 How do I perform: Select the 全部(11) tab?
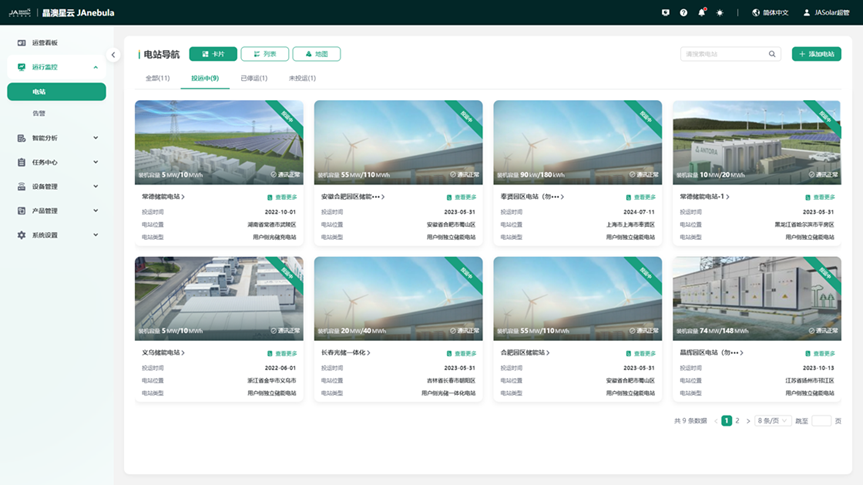pos(158,78)
